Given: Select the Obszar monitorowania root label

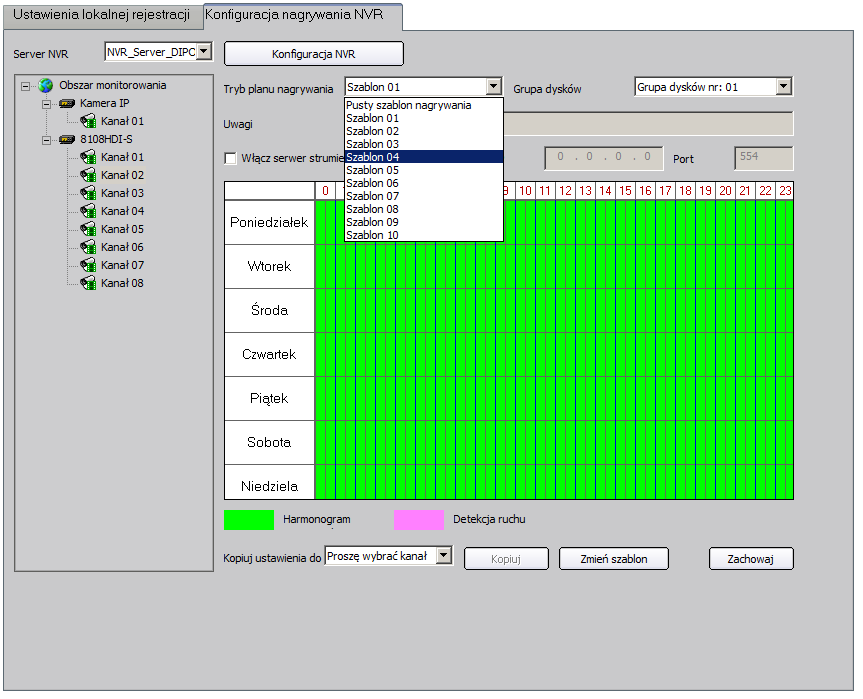Looking at the screenshot, I should [113, 85].
